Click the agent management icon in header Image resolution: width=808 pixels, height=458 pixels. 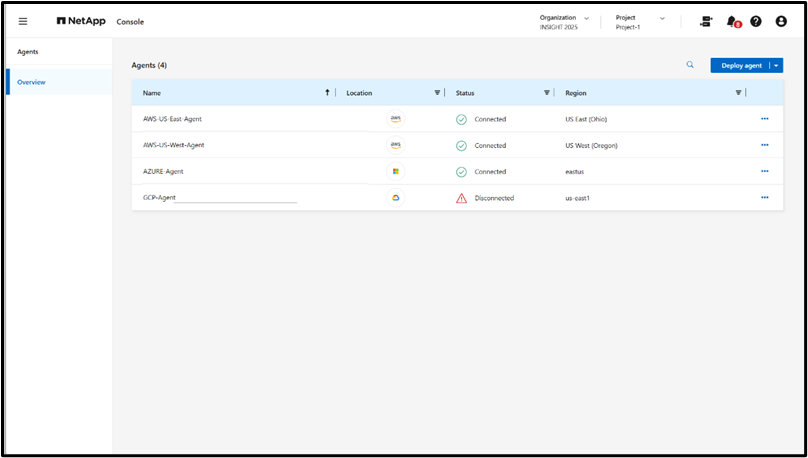(x=706, y=21)
